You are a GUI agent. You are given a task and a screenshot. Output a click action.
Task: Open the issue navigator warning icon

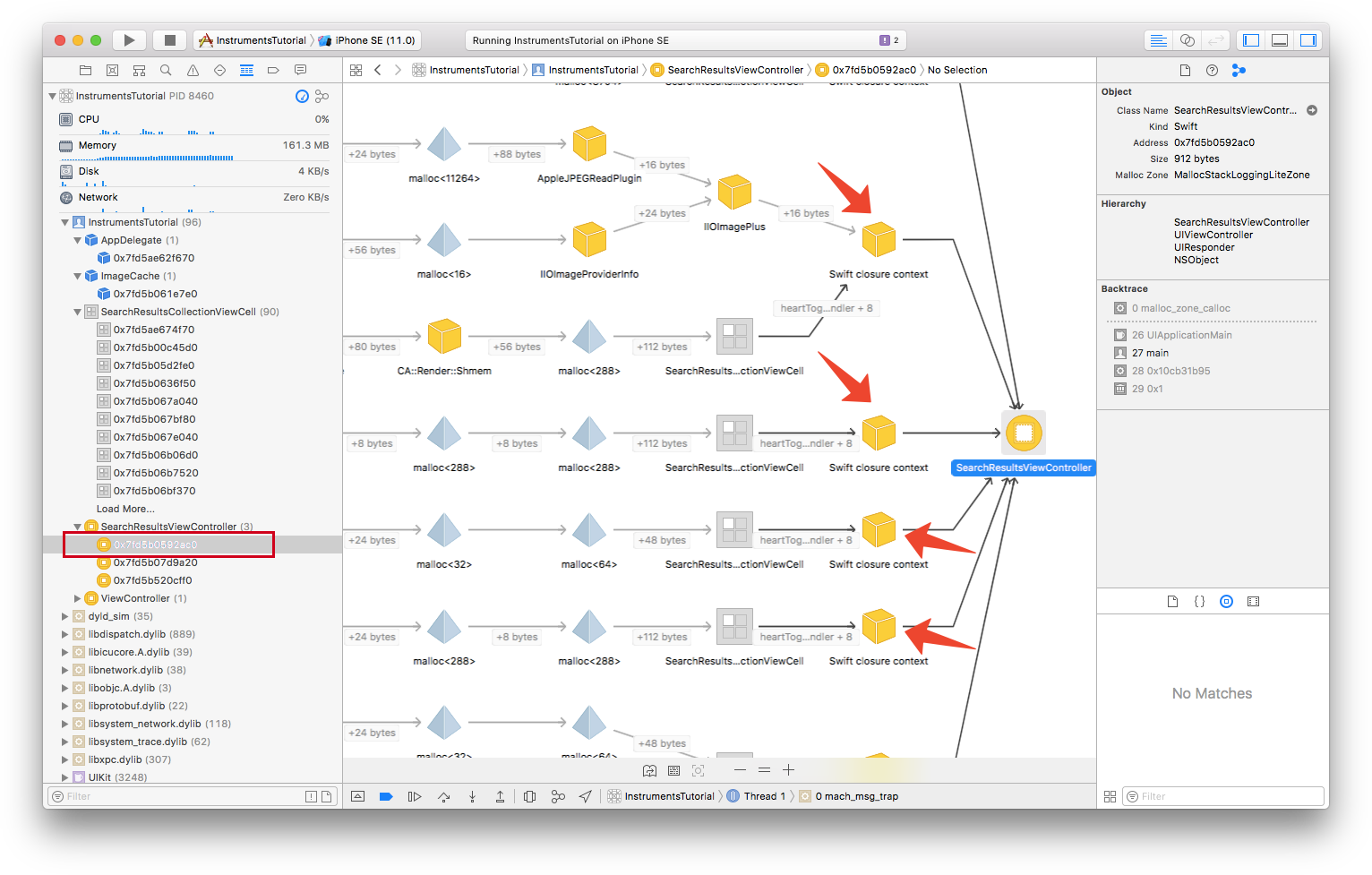(193, 70)
